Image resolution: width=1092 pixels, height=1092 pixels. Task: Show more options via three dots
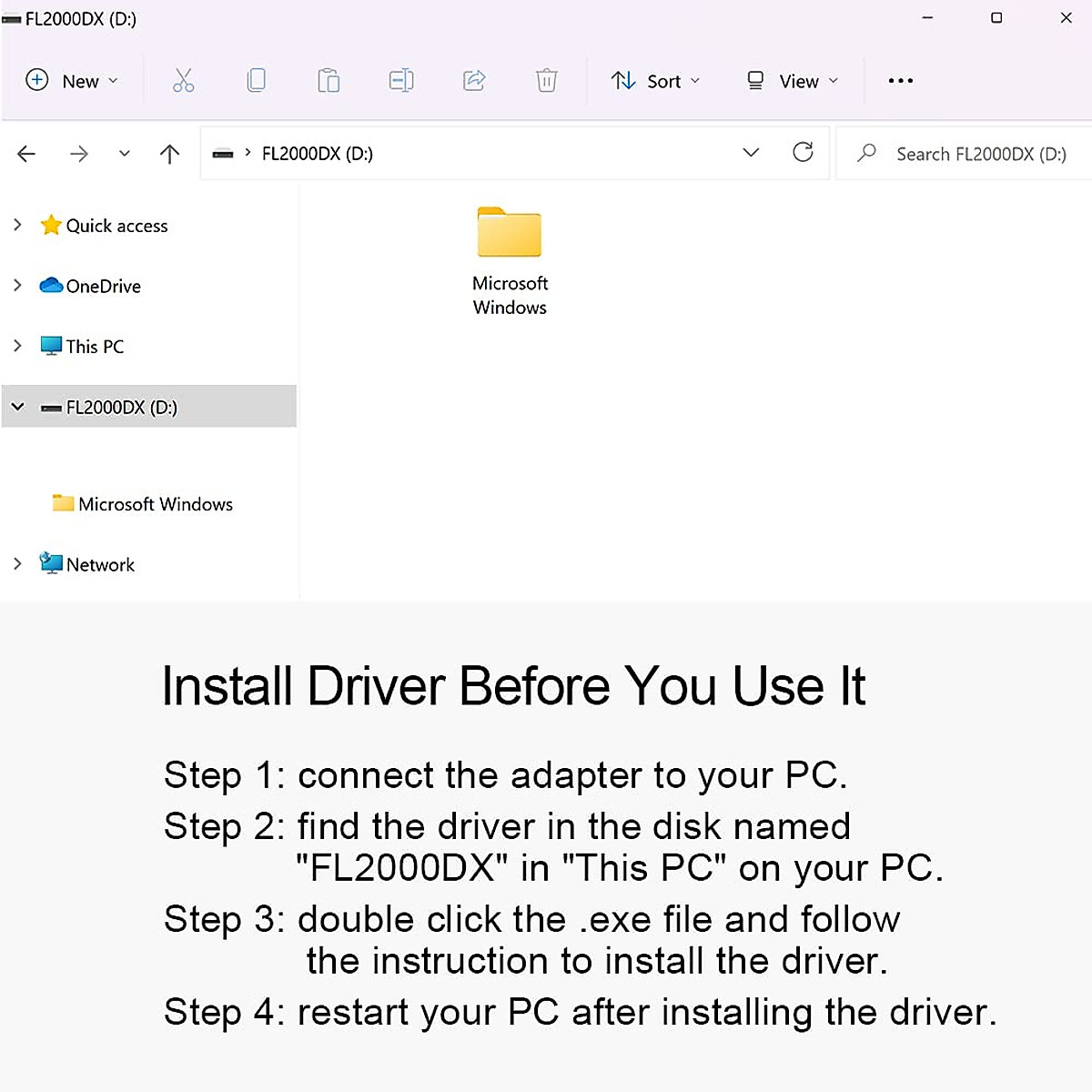900,81
